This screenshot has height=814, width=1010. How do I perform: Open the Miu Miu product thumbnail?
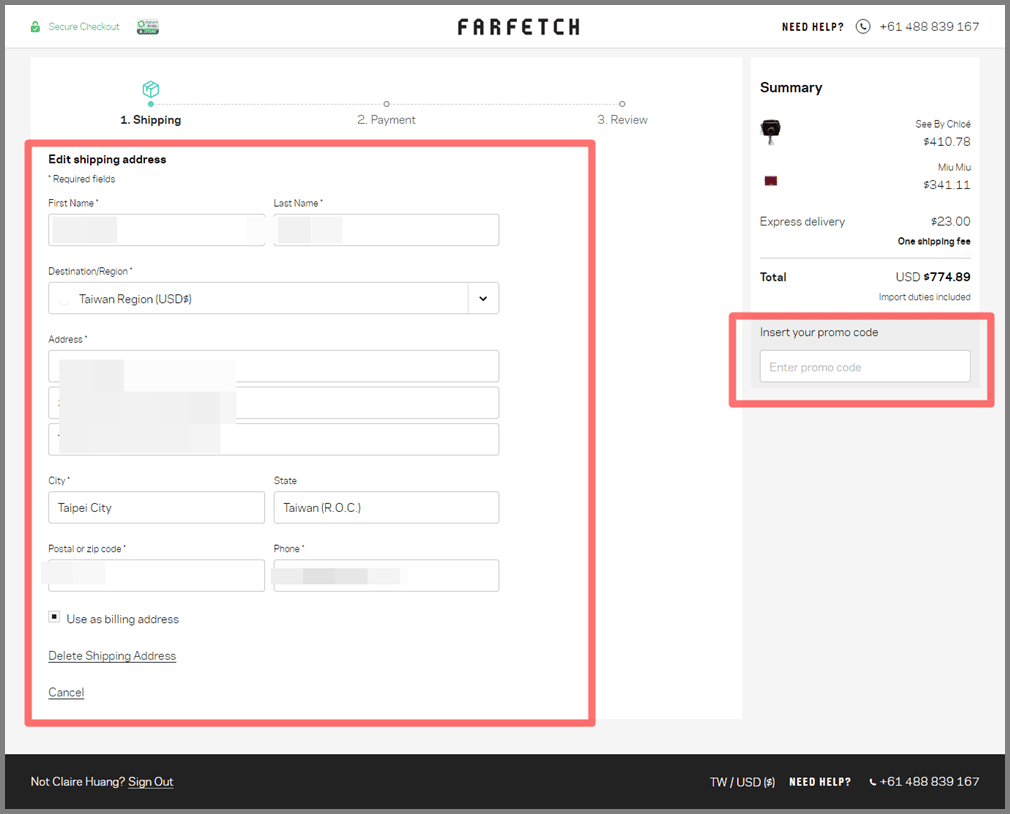pyautogui.click(x=770, y=181)
